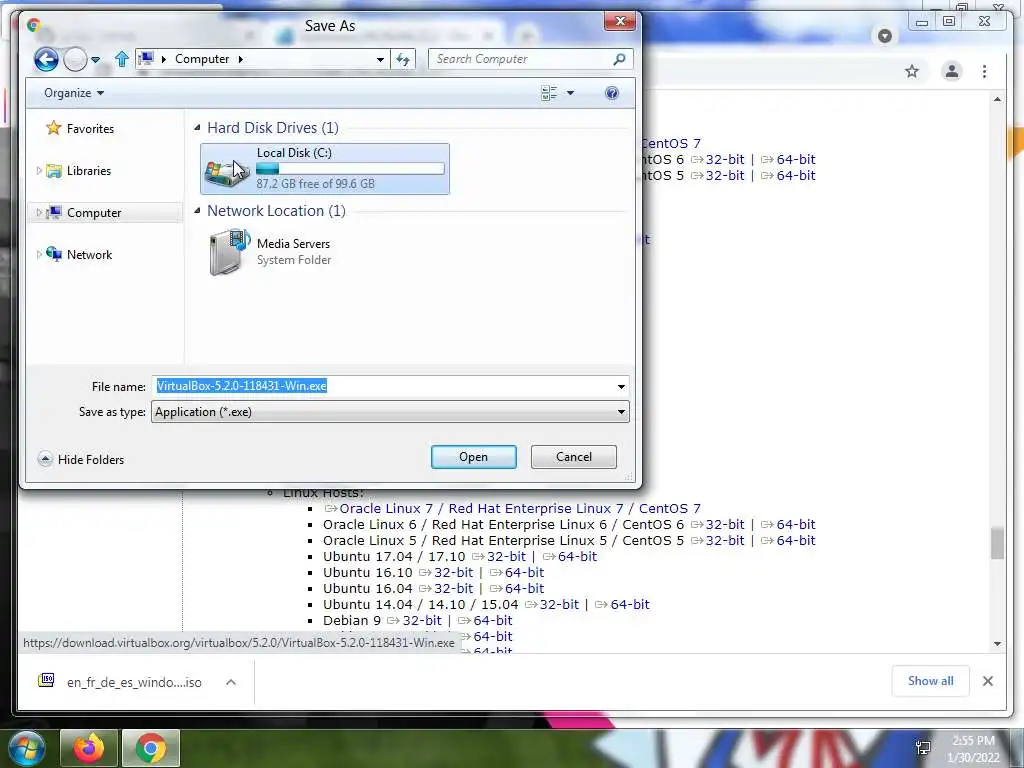The height and width of the screenshot is (768, 1024).
Task: Select Computer in the navigation pane
Action: (x=84, y=212)
